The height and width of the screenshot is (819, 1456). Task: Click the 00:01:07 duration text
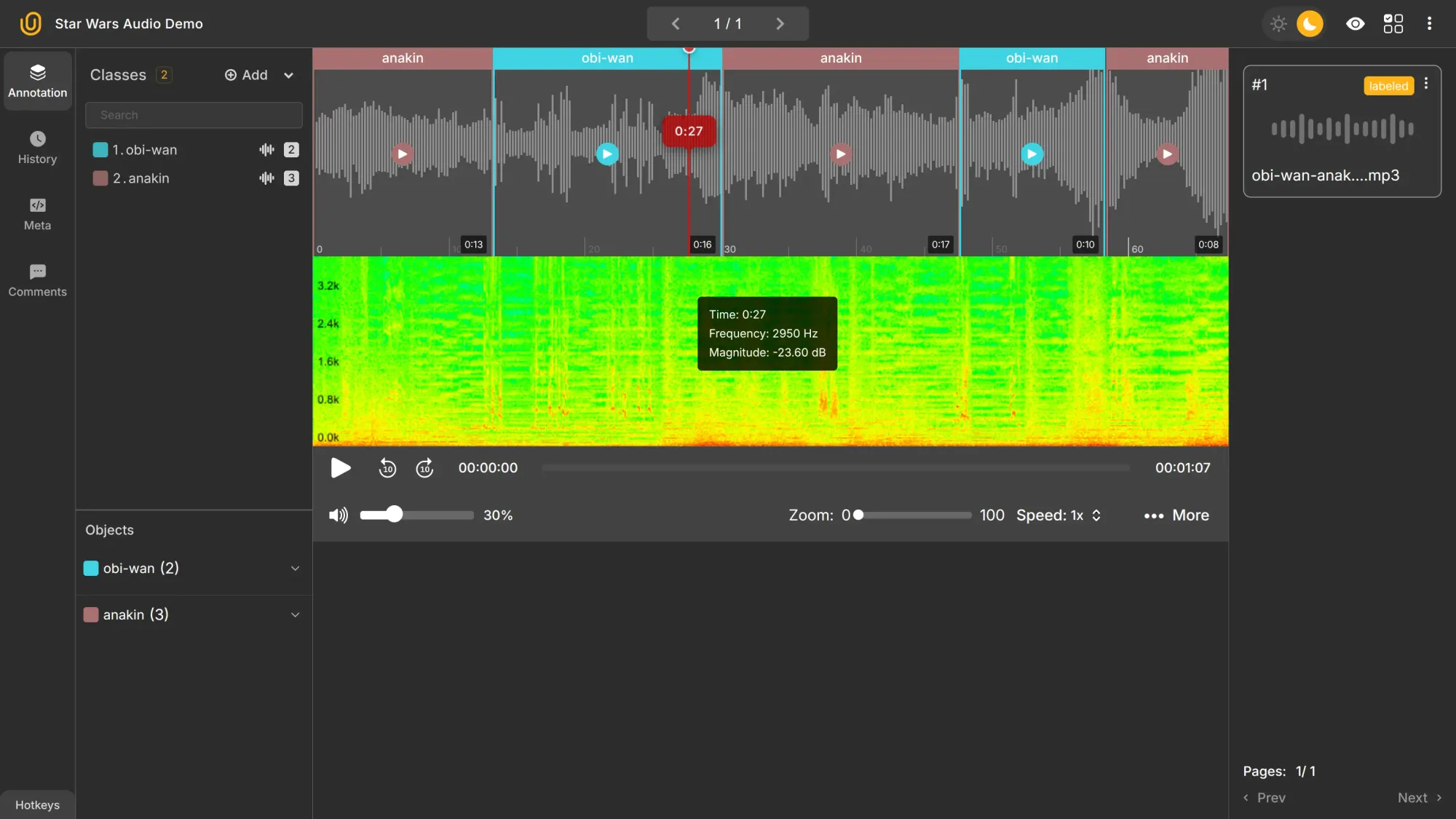tap(1182, 468)
